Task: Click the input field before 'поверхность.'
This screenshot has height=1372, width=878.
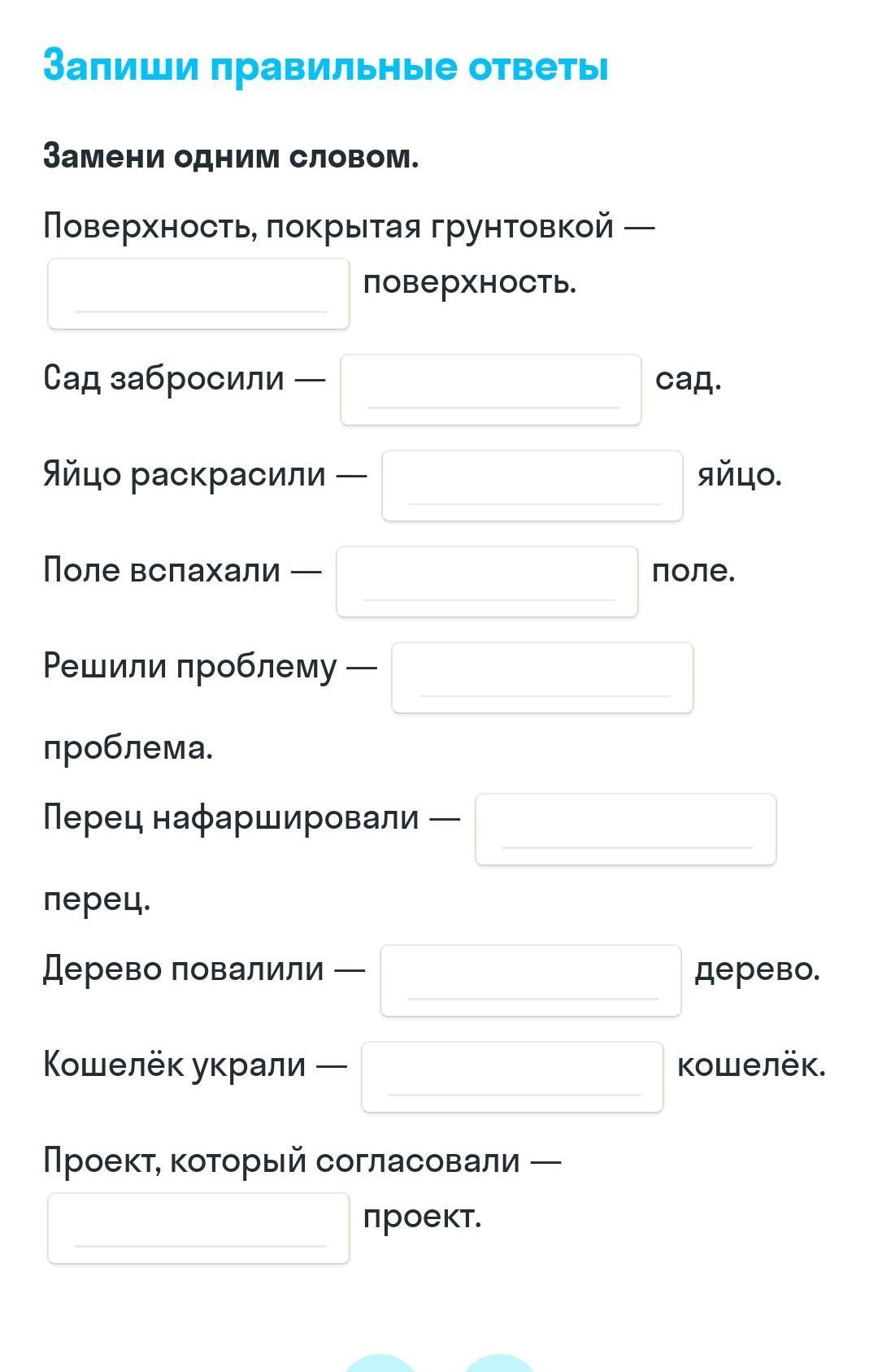Action: (x=198, y=294)
